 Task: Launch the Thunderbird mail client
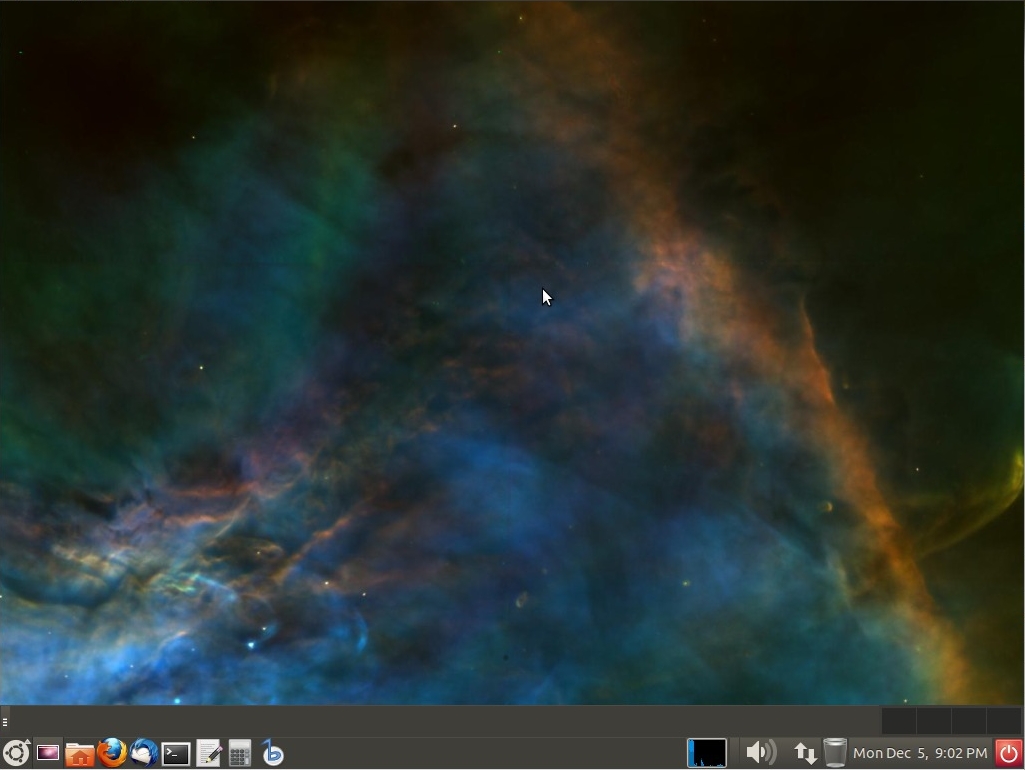pos(144,753)
